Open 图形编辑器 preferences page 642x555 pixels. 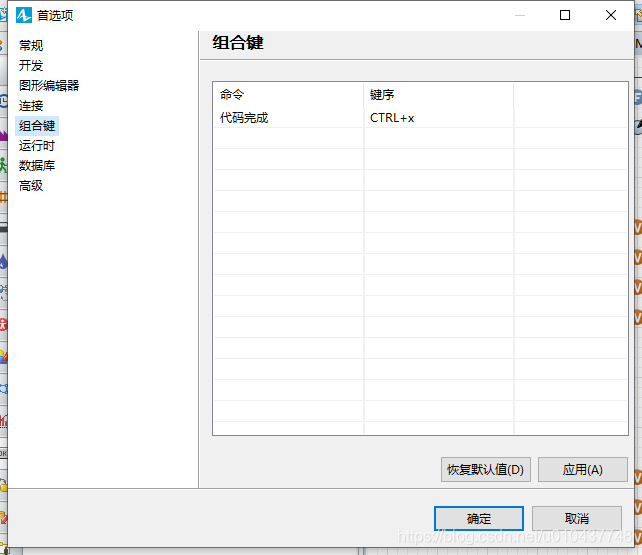pos(49,86)
